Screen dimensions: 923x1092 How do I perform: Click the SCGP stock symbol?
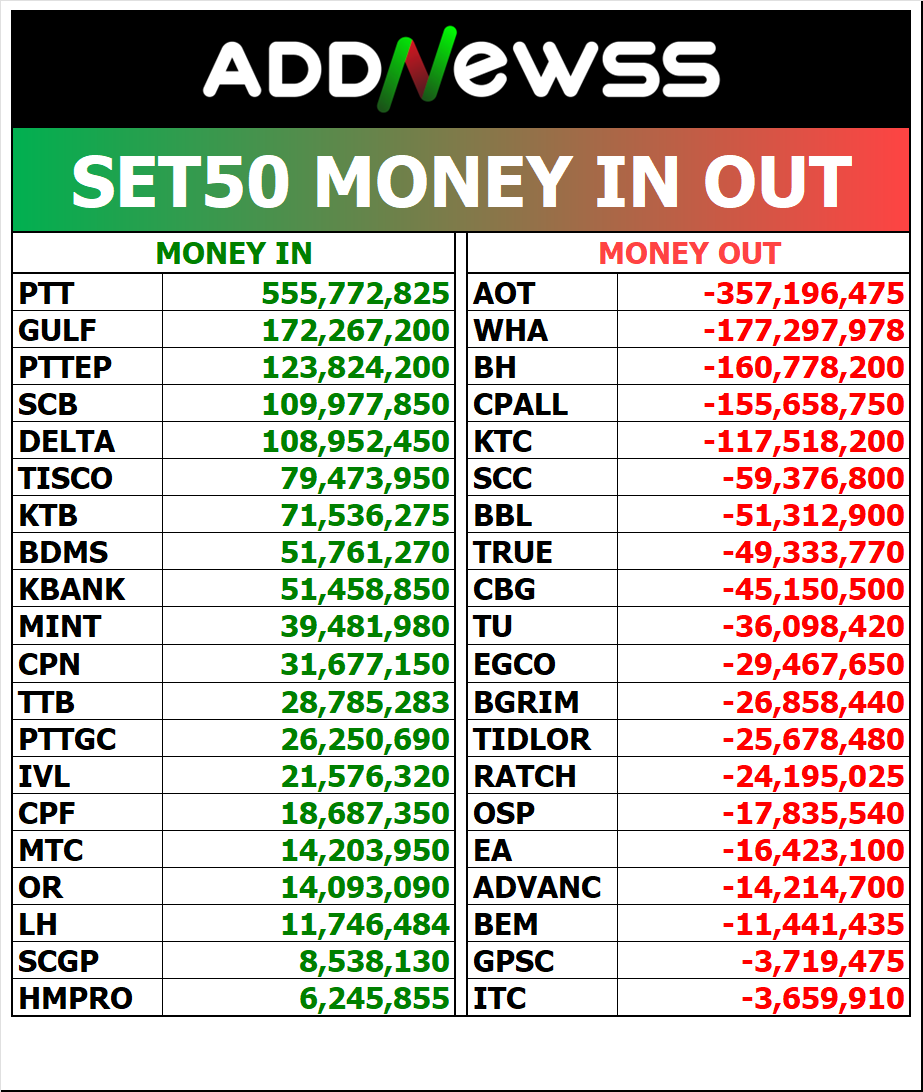pos(59,960)
